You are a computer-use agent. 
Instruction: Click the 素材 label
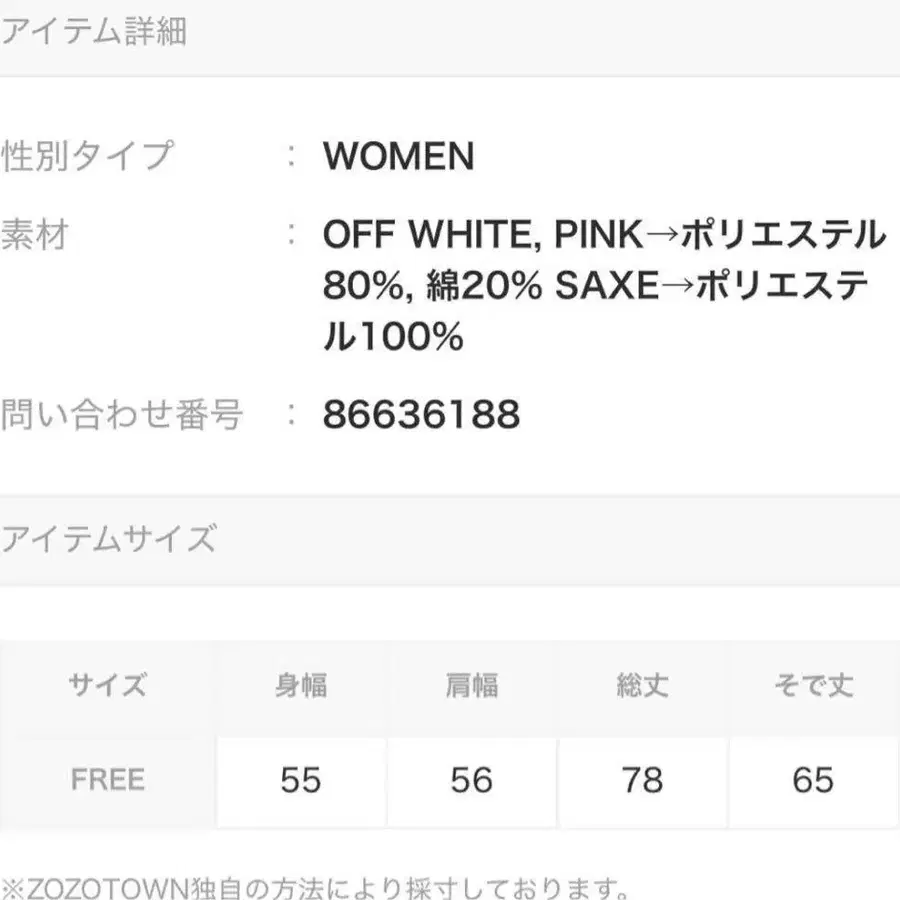[x=35, y=236]
